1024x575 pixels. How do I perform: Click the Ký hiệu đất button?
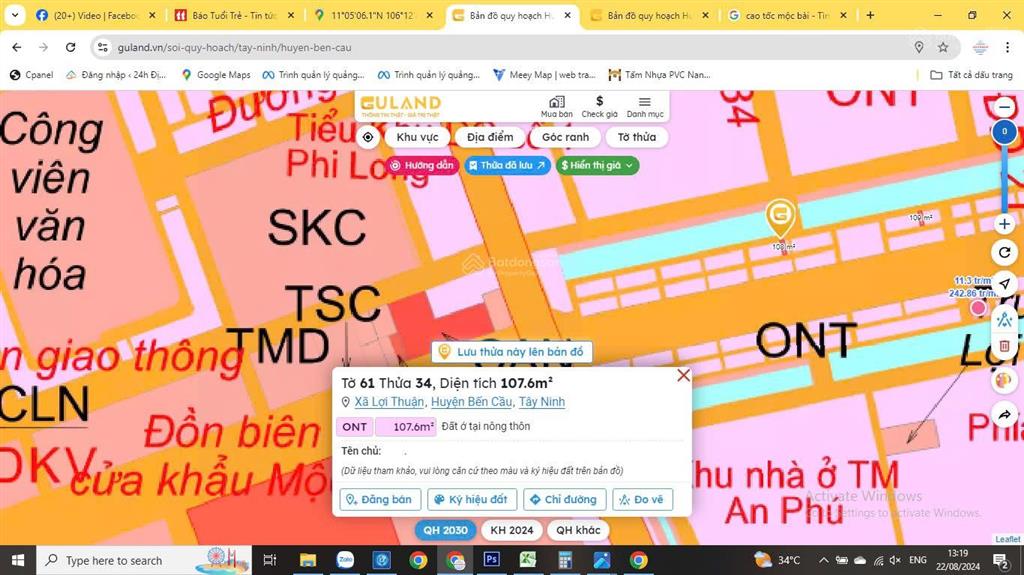(472, 499)
